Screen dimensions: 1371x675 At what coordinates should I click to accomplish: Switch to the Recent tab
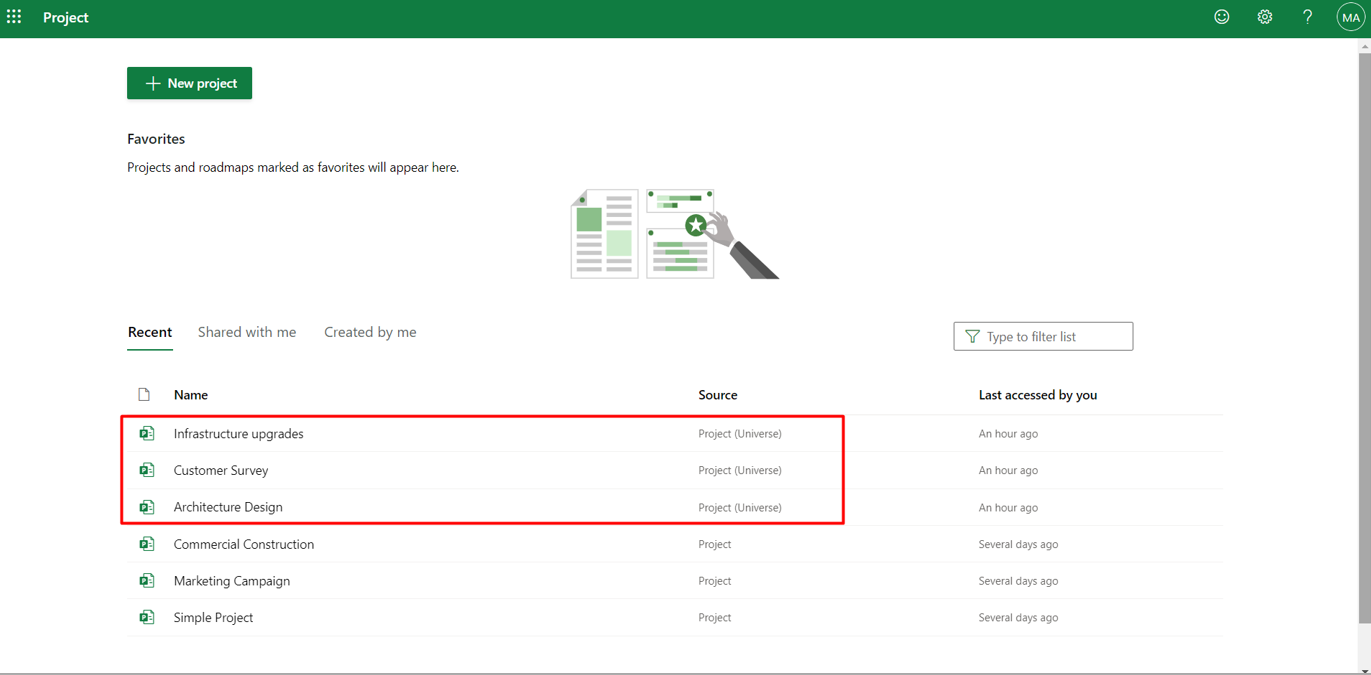point(150,332)
